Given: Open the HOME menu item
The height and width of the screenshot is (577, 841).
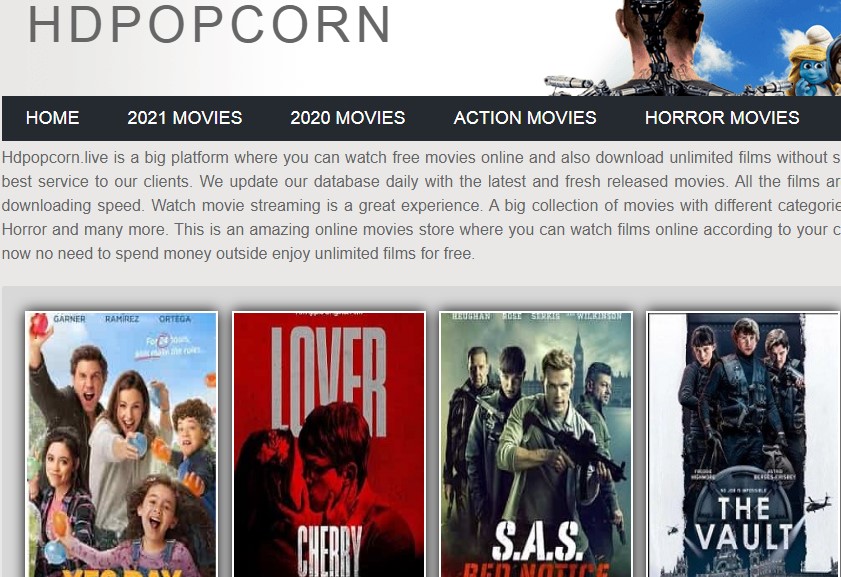Looking at the screenshot, I should [x=53, y=117].
